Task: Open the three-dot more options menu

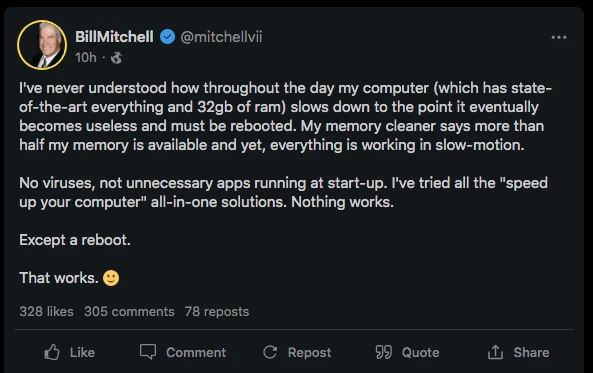Action: (x=559, y=37)
